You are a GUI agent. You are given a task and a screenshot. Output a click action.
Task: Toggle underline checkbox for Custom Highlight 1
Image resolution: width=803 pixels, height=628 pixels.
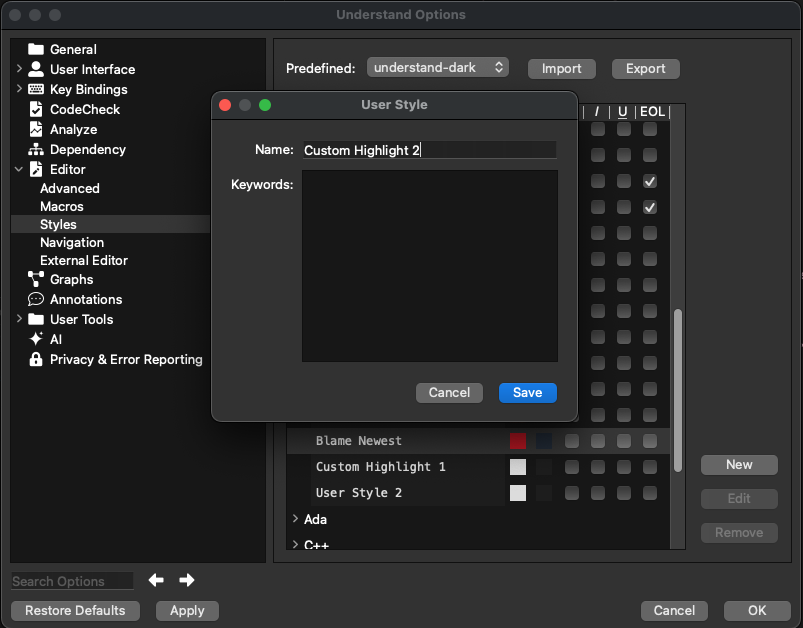pos(624,467)
